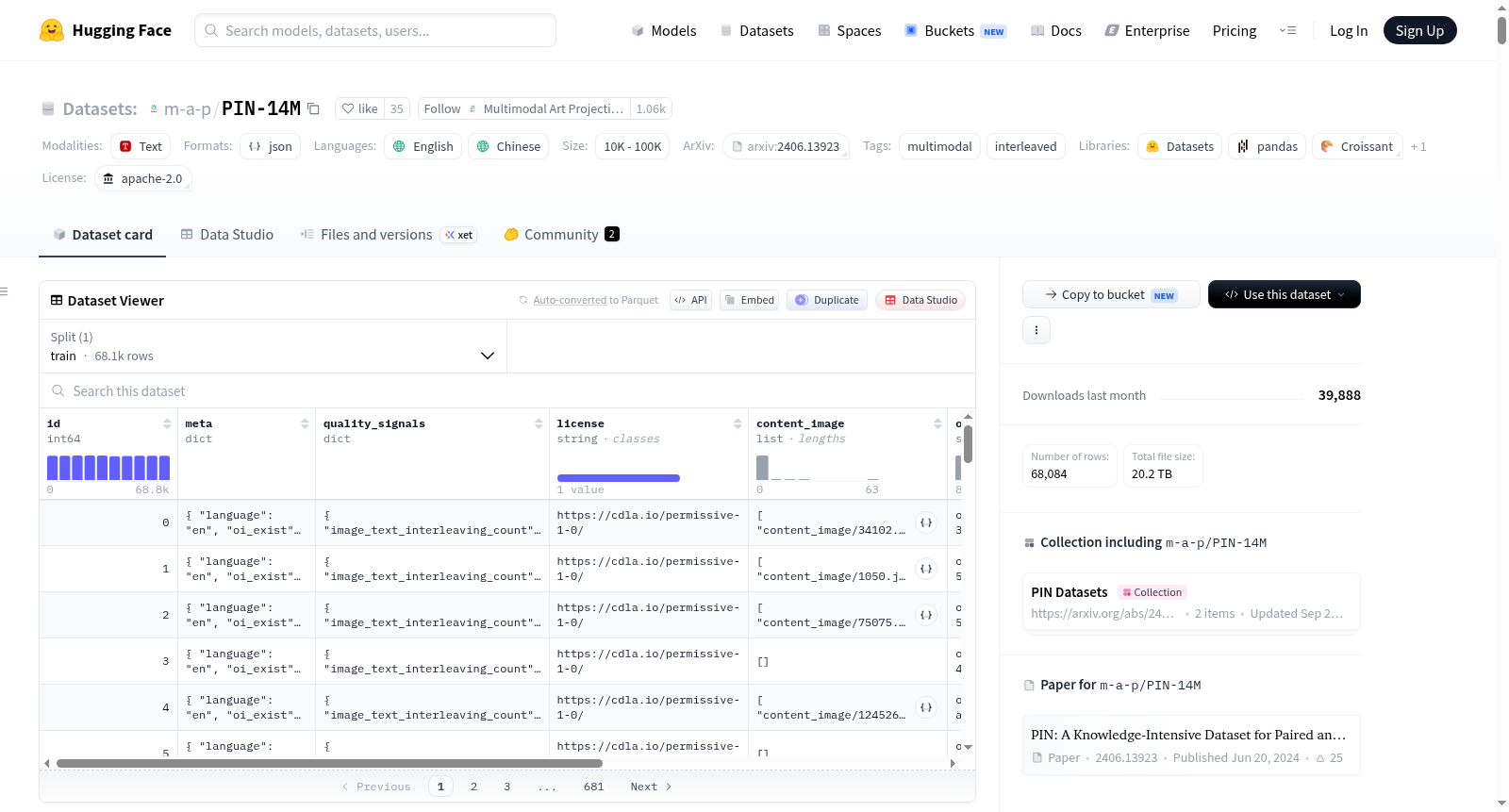Screen dimensions: 1509x812
Task: Expand the extra navigation menu
Action: (1287, 31)
